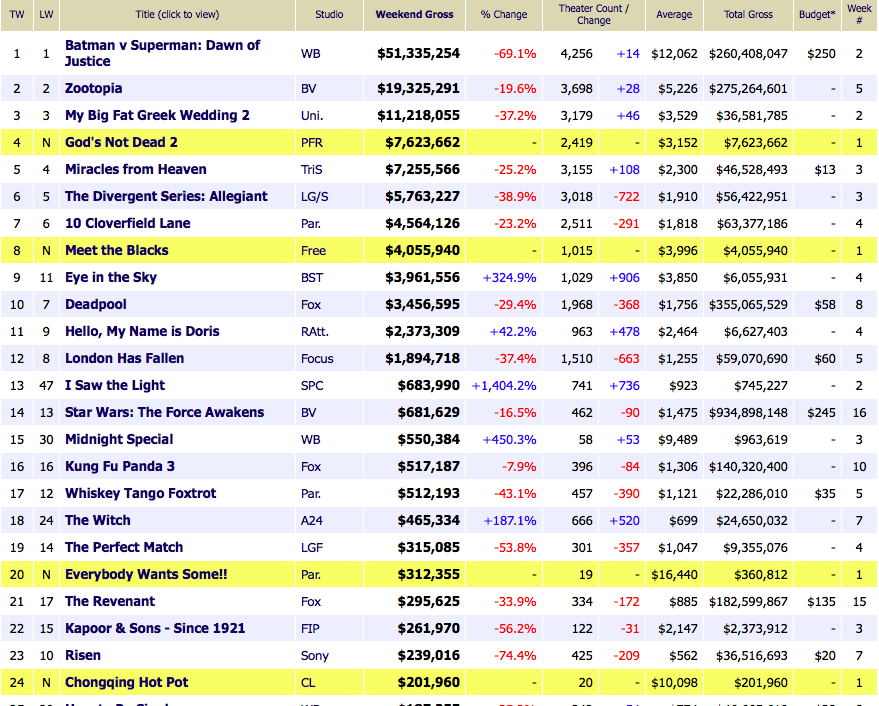Viewport: 879px width, 706px height.
Task: Select Free studio in Meet the Blacks row
Action: 313,251
